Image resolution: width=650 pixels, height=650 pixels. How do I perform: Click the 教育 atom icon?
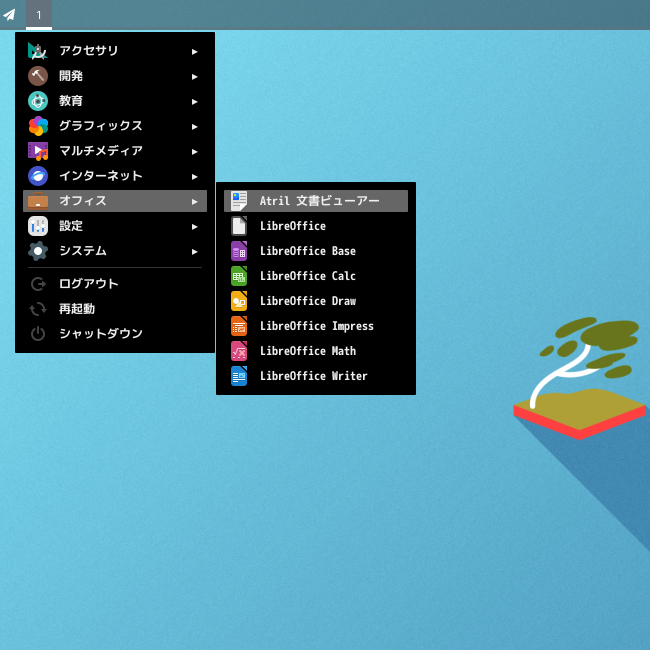tap(38, 101)
